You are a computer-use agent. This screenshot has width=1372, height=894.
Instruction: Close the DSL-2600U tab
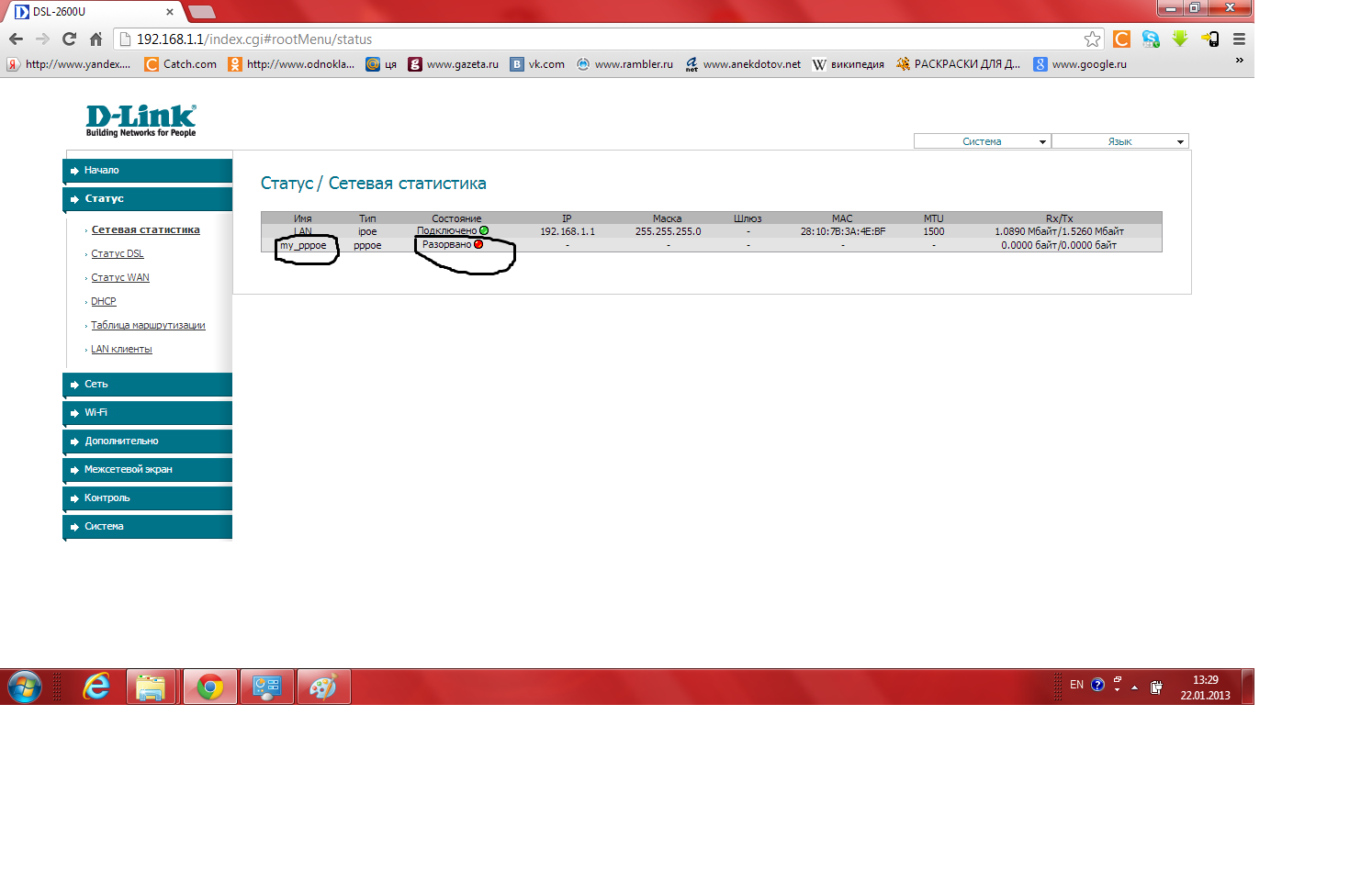click(170, 12)
